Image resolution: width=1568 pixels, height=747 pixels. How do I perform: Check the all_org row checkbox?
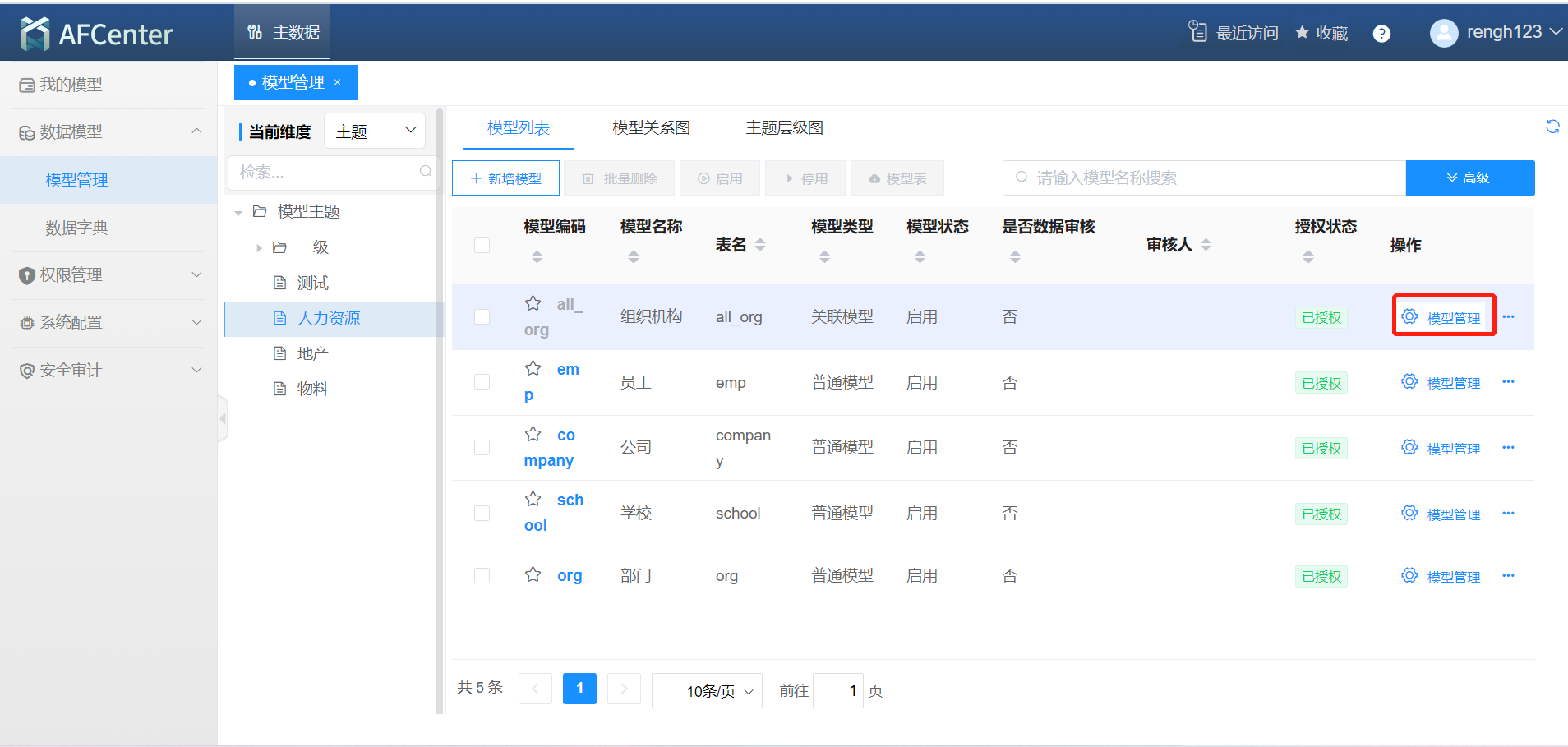[x=482, y=316]
